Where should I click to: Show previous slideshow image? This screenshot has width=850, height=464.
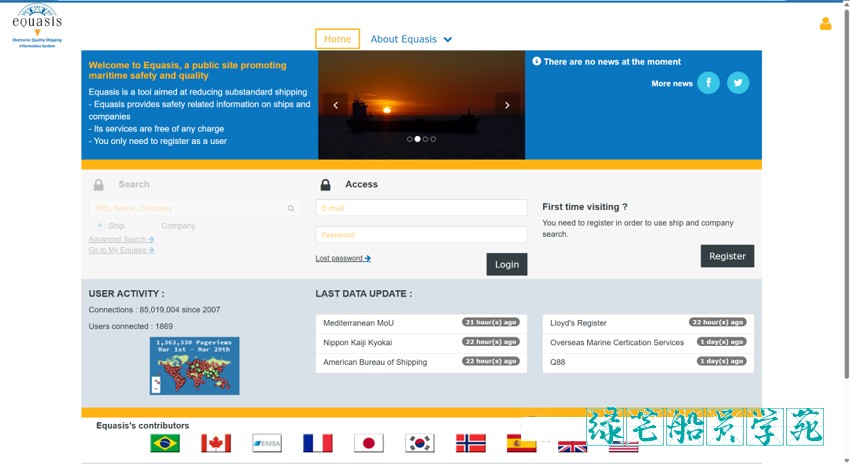click(336, 105)
